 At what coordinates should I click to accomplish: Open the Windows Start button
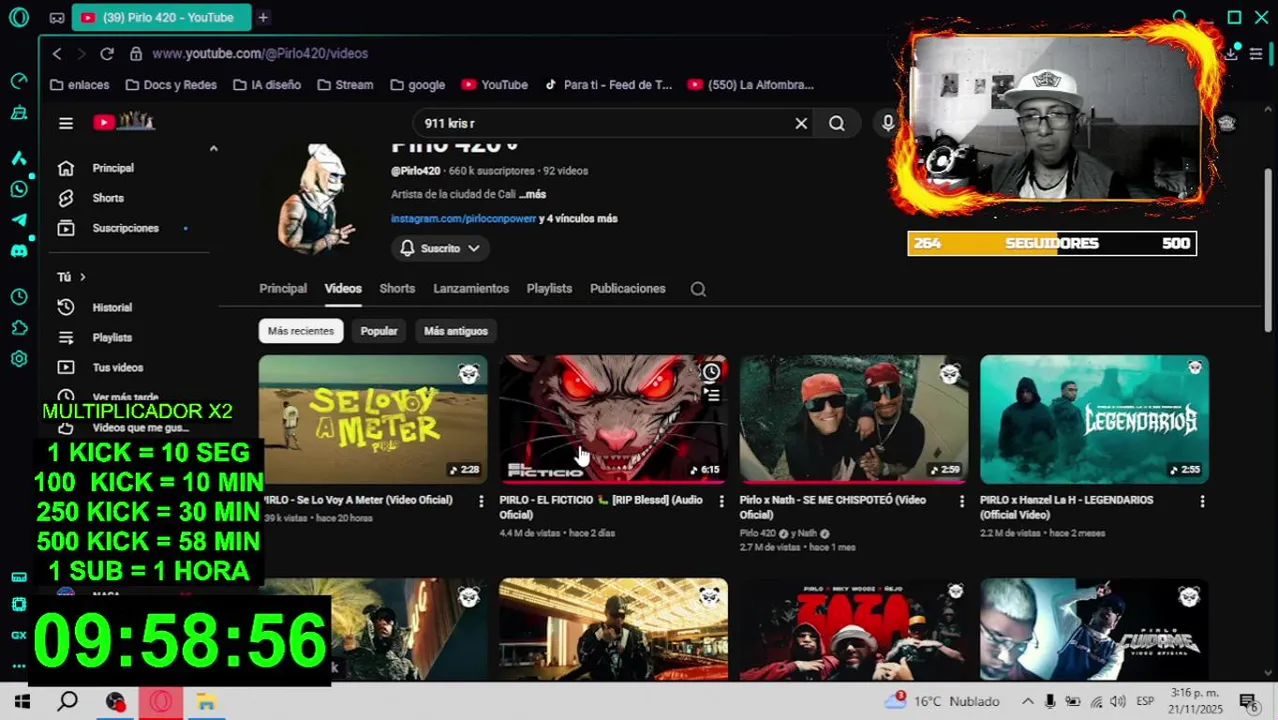(x=22, y=702)
